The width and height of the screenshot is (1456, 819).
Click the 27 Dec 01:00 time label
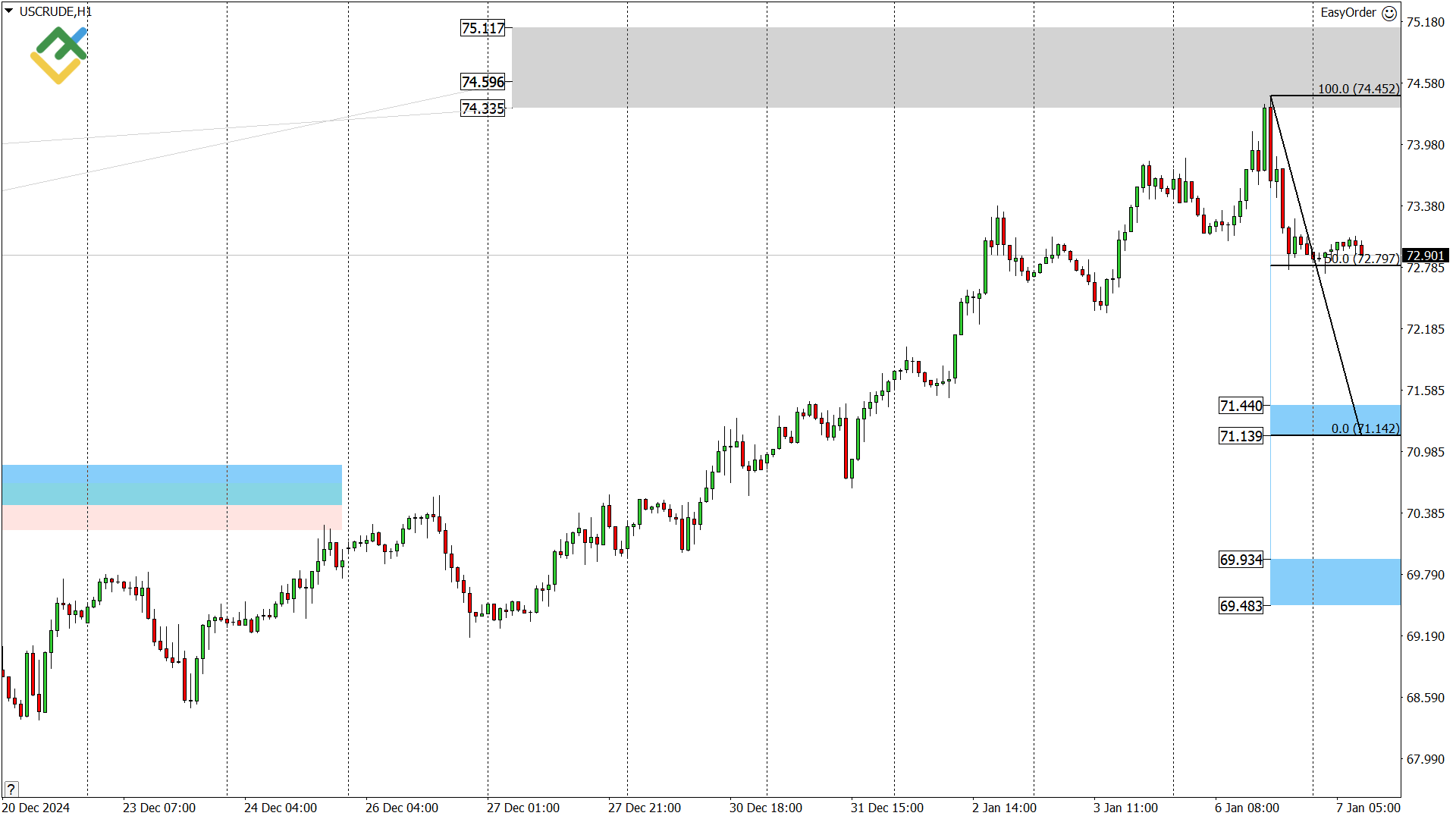(x=522, y=808)
